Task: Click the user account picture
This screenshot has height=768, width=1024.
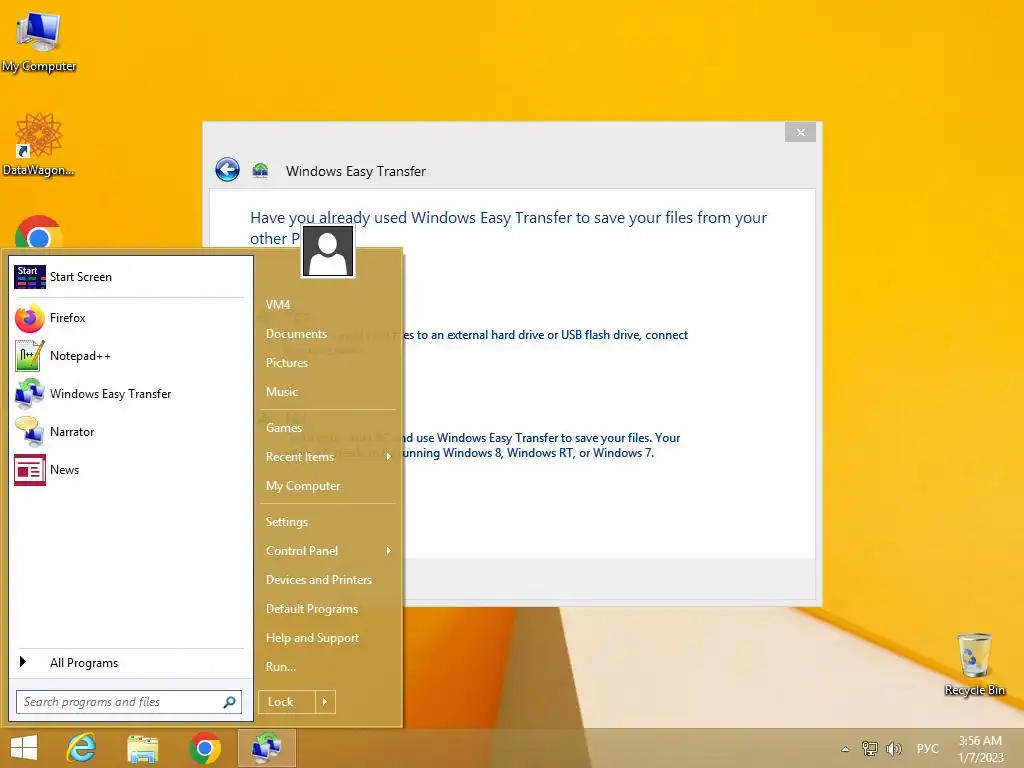Action: 328,251
